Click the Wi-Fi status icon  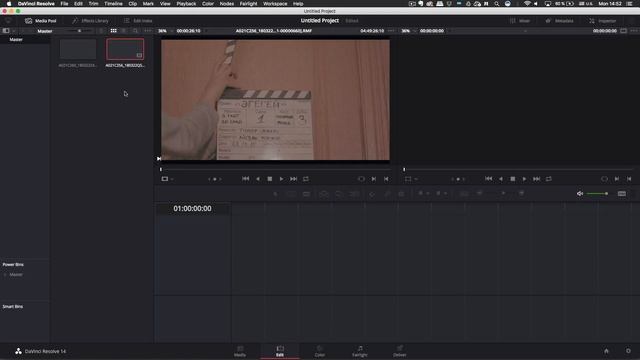tap(527, 4)
